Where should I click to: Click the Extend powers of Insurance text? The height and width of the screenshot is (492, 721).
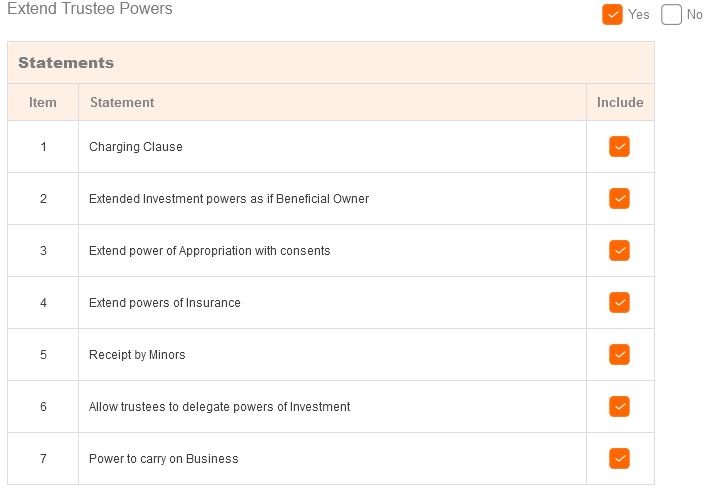click(x=165, y=303)
